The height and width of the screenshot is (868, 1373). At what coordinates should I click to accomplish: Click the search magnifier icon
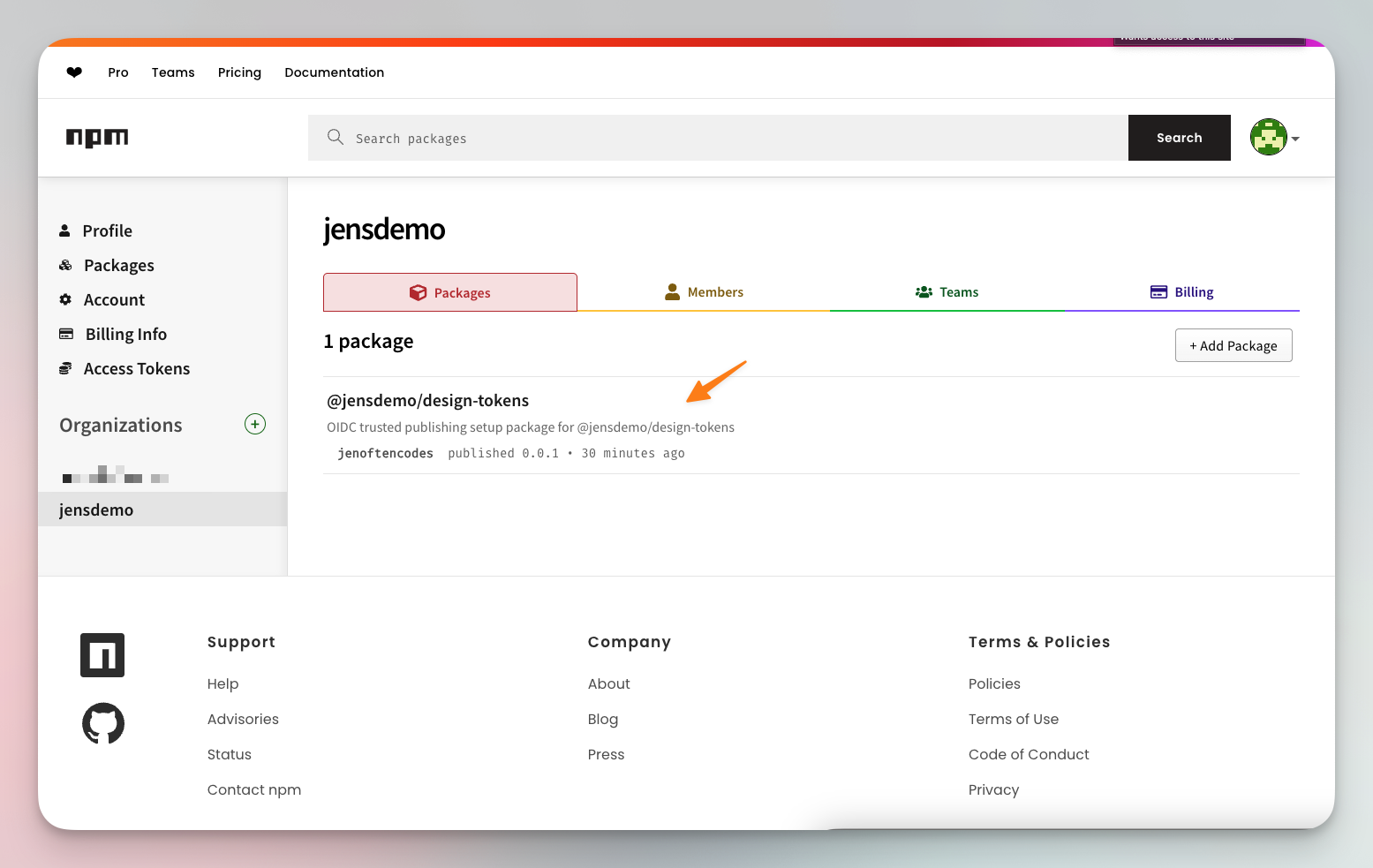(336, 137)
